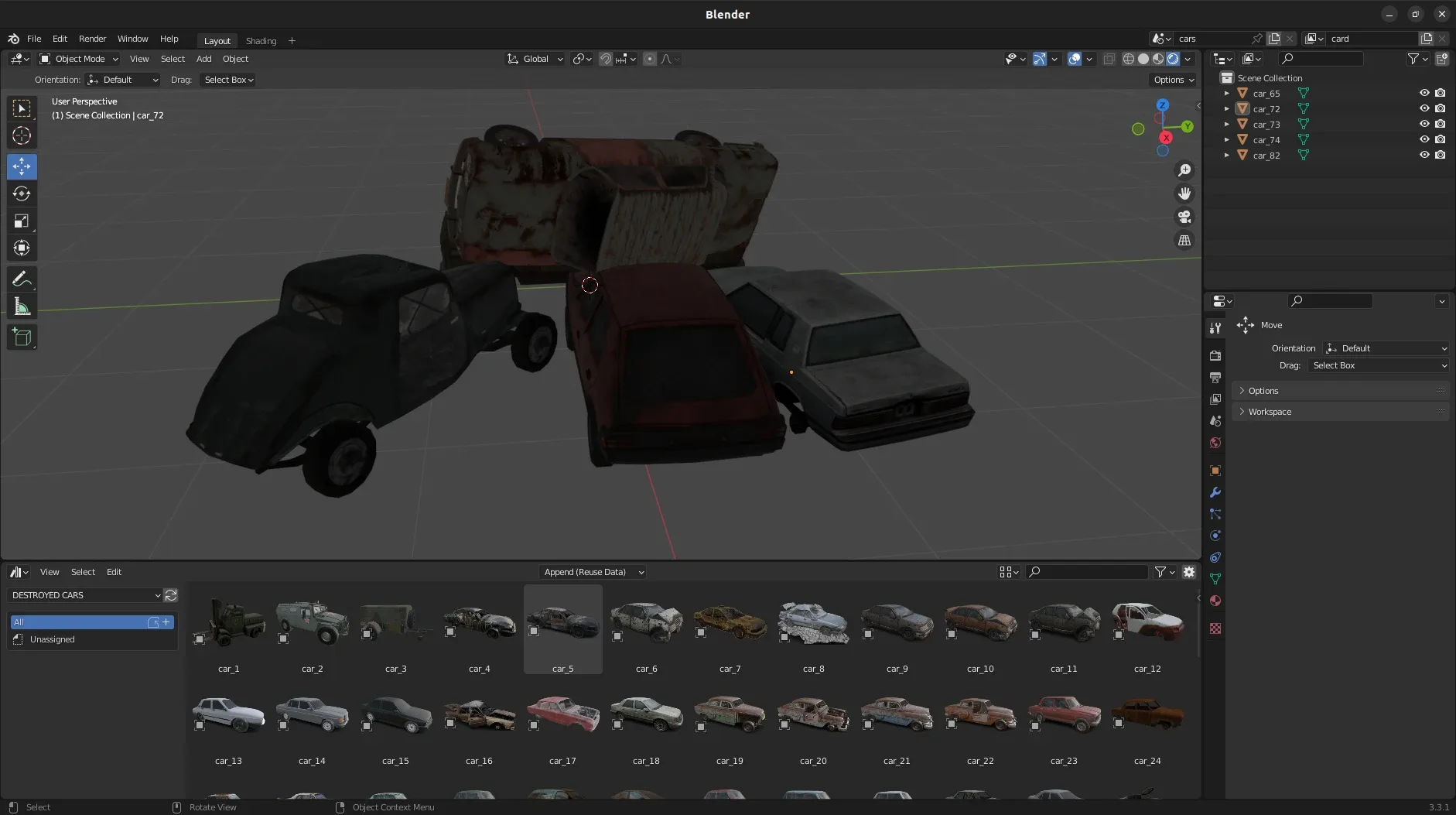Viewport: 1456px width, 815px height.
Task: Pick the Annotate tool
Action: [x=22, y=279]
